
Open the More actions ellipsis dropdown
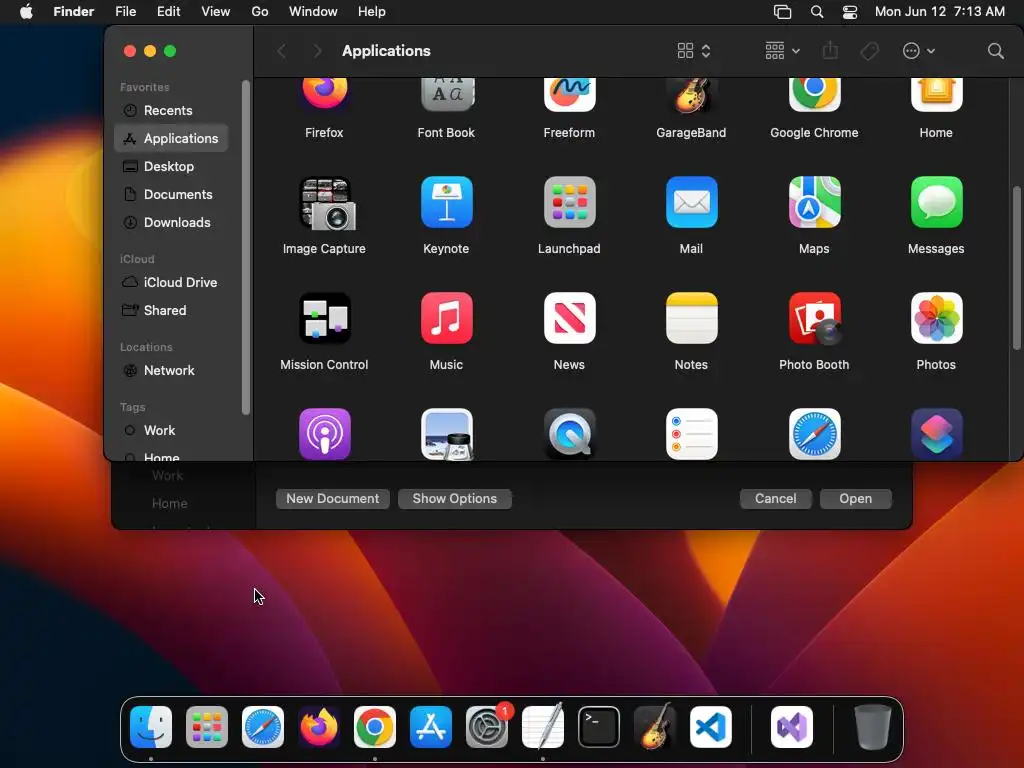coord(918,51)
